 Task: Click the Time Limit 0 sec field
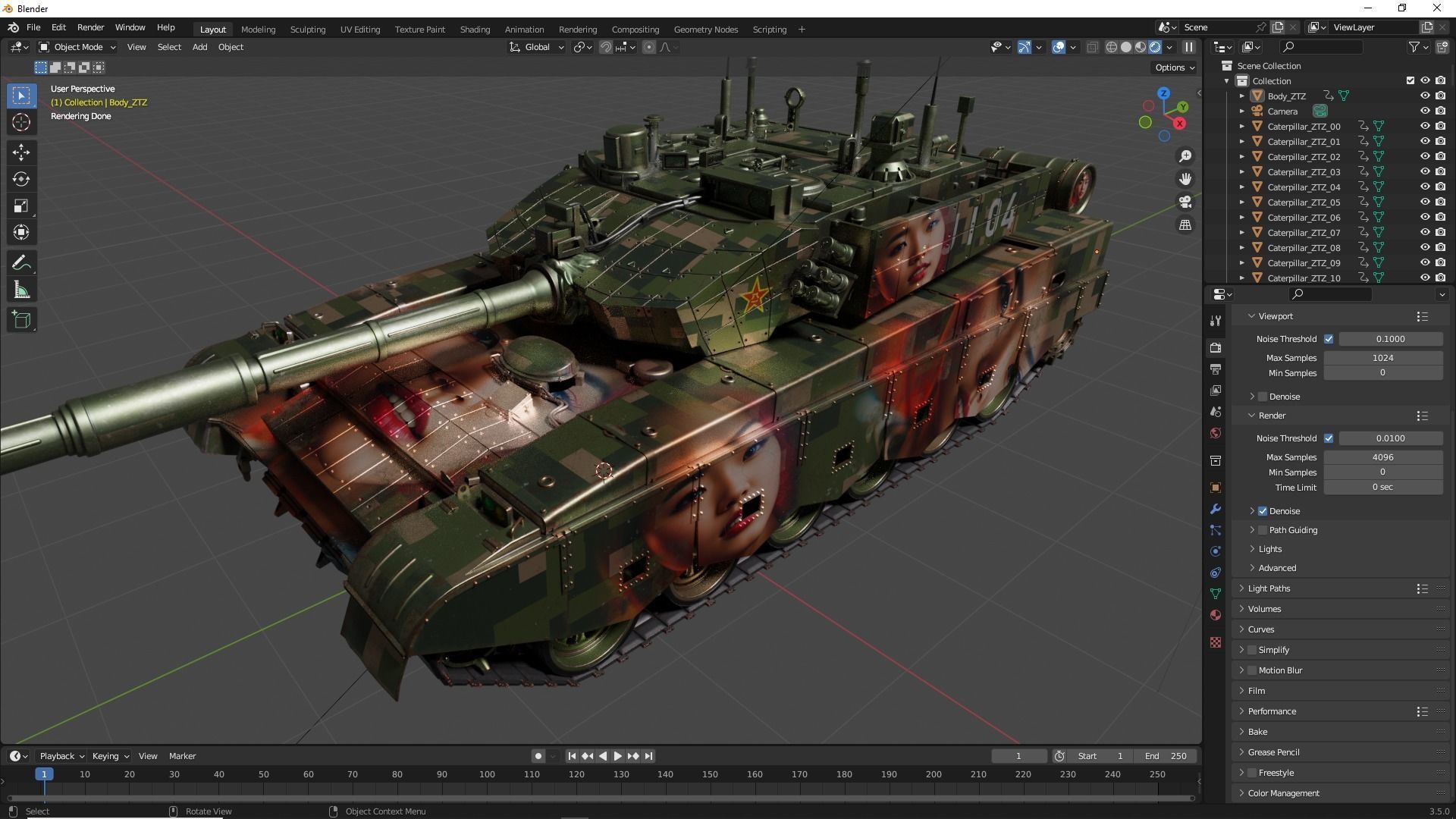(1383, 488)
